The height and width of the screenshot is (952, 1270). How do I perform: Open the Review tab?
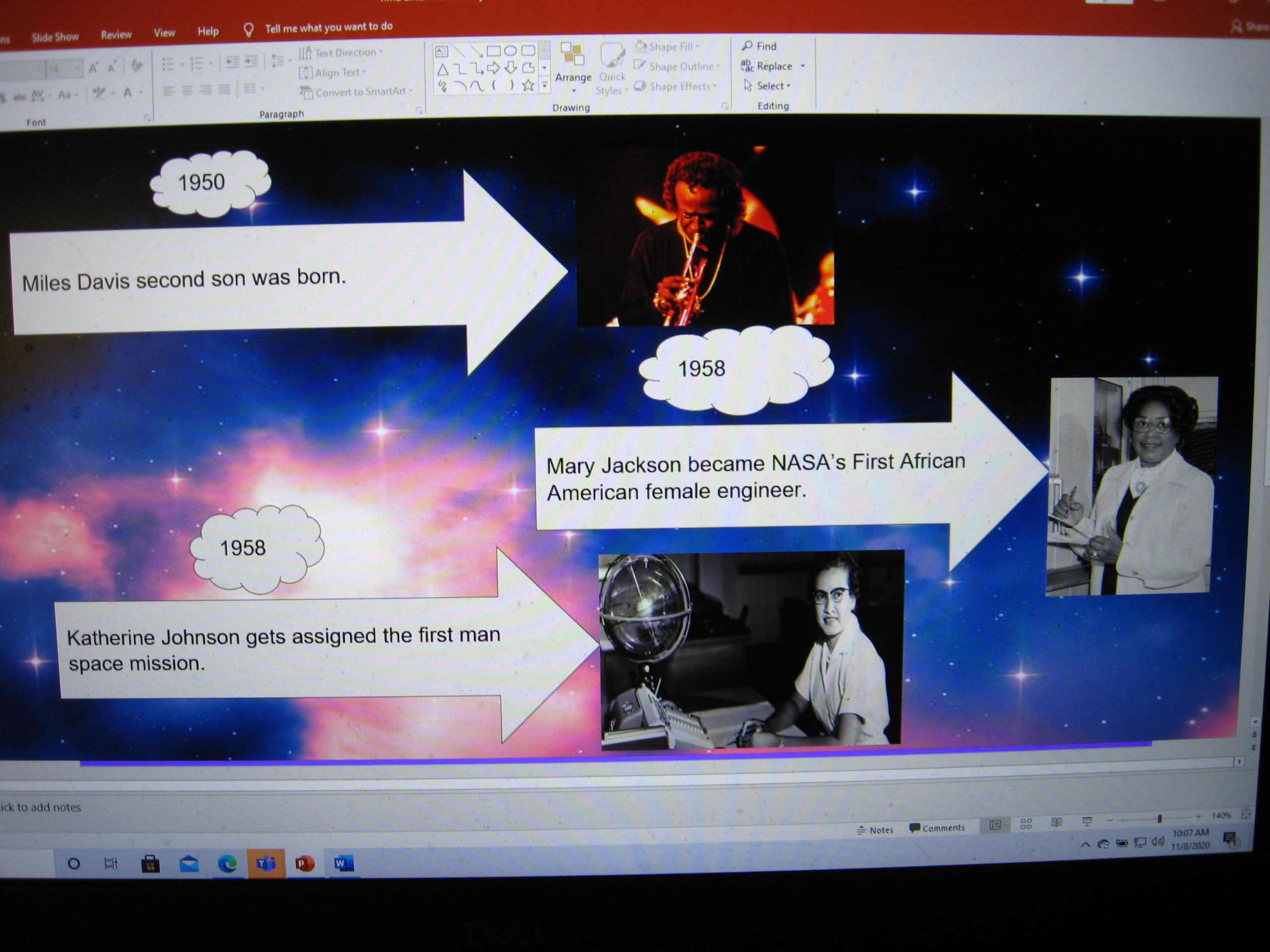click(x=116, y=35)
